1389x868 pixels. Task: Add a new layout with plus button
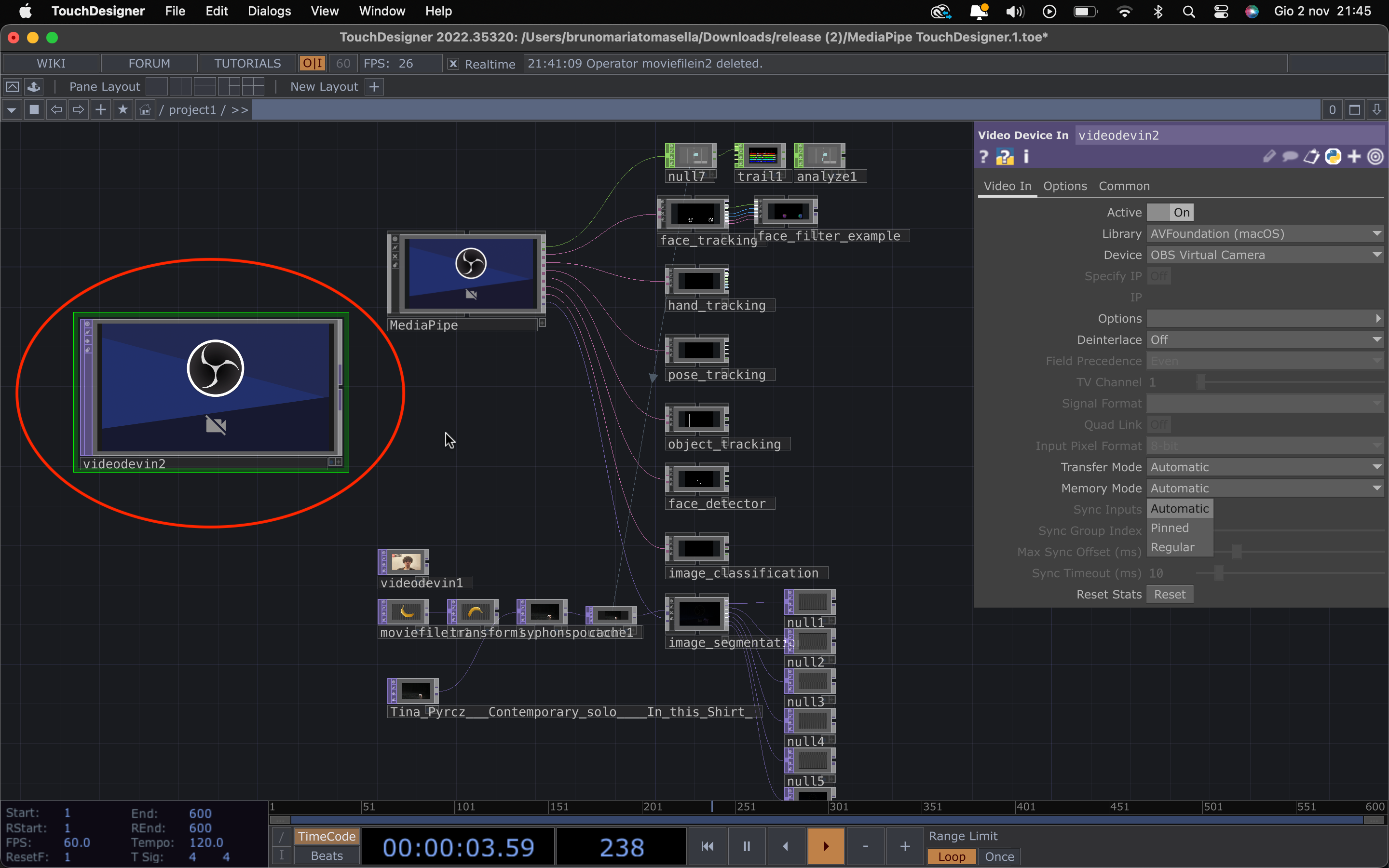(374, 87)
